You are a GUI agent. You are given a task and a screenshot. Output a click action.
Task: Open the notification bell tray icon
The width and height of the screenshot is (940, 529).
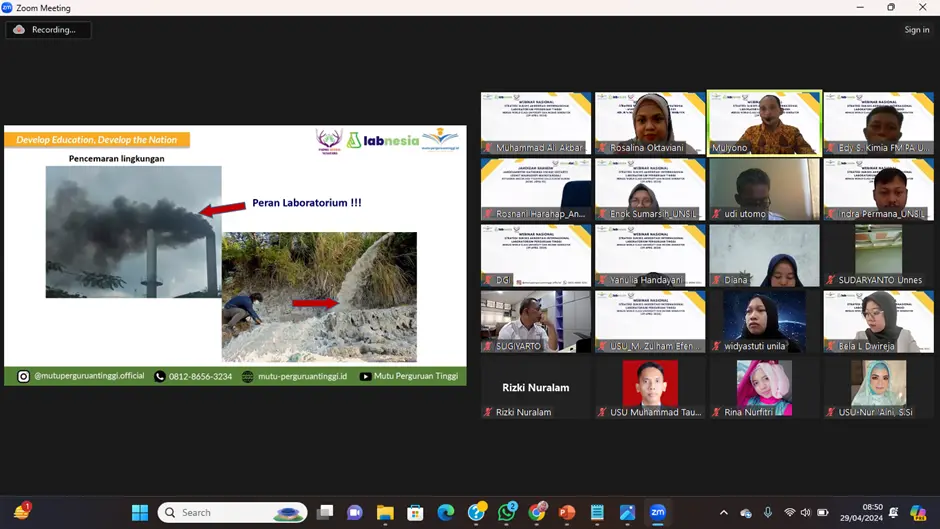click(894, 512)
